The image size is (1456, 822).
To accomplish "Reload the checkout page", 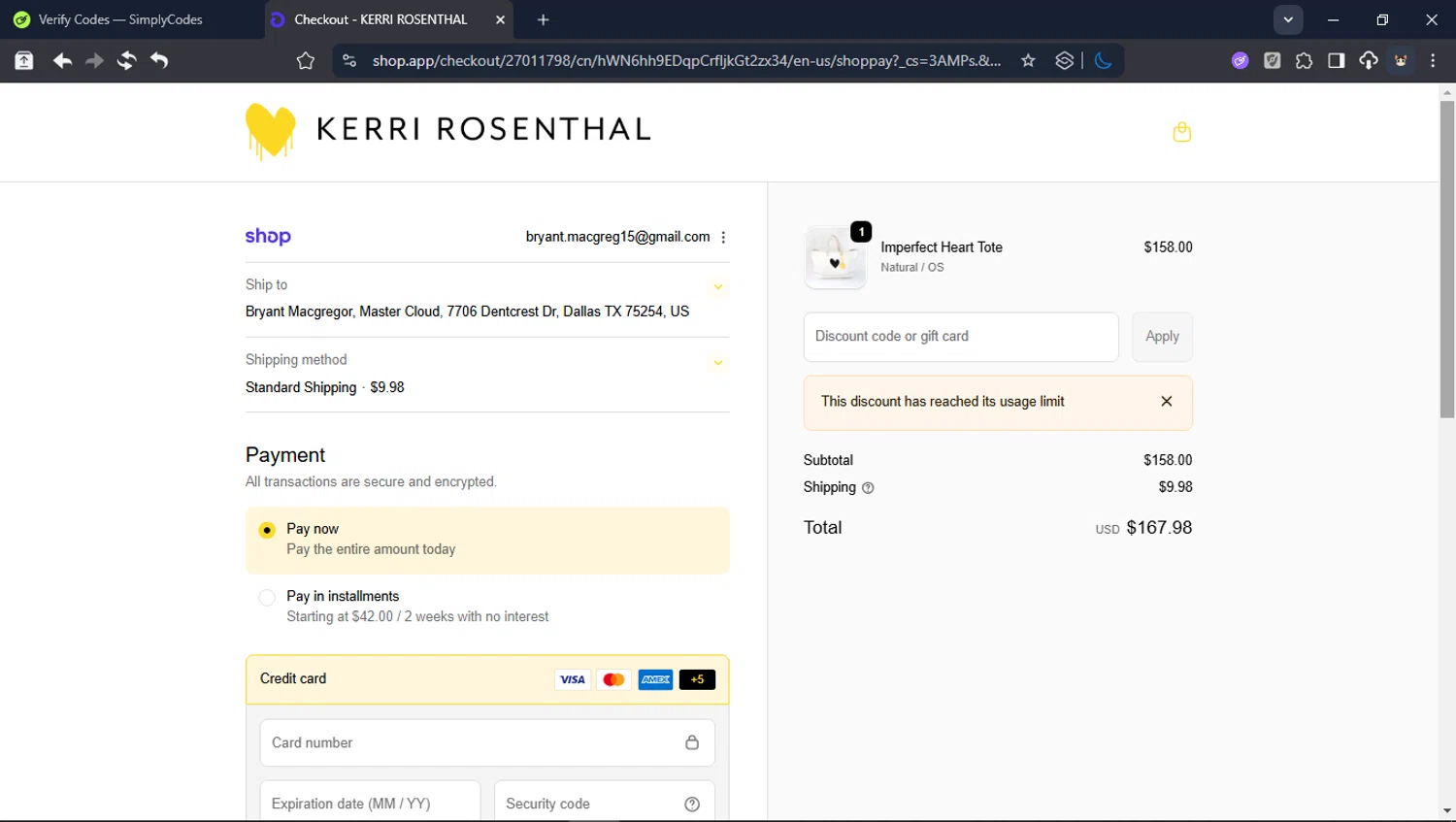I will pos(126,61).
